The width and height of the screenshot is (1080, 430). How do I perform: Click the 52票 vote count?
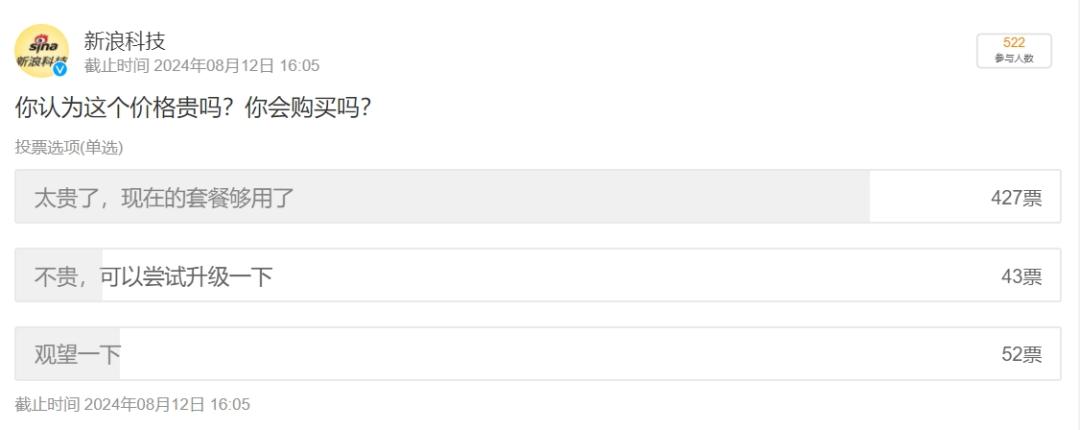click(1021, 355)
